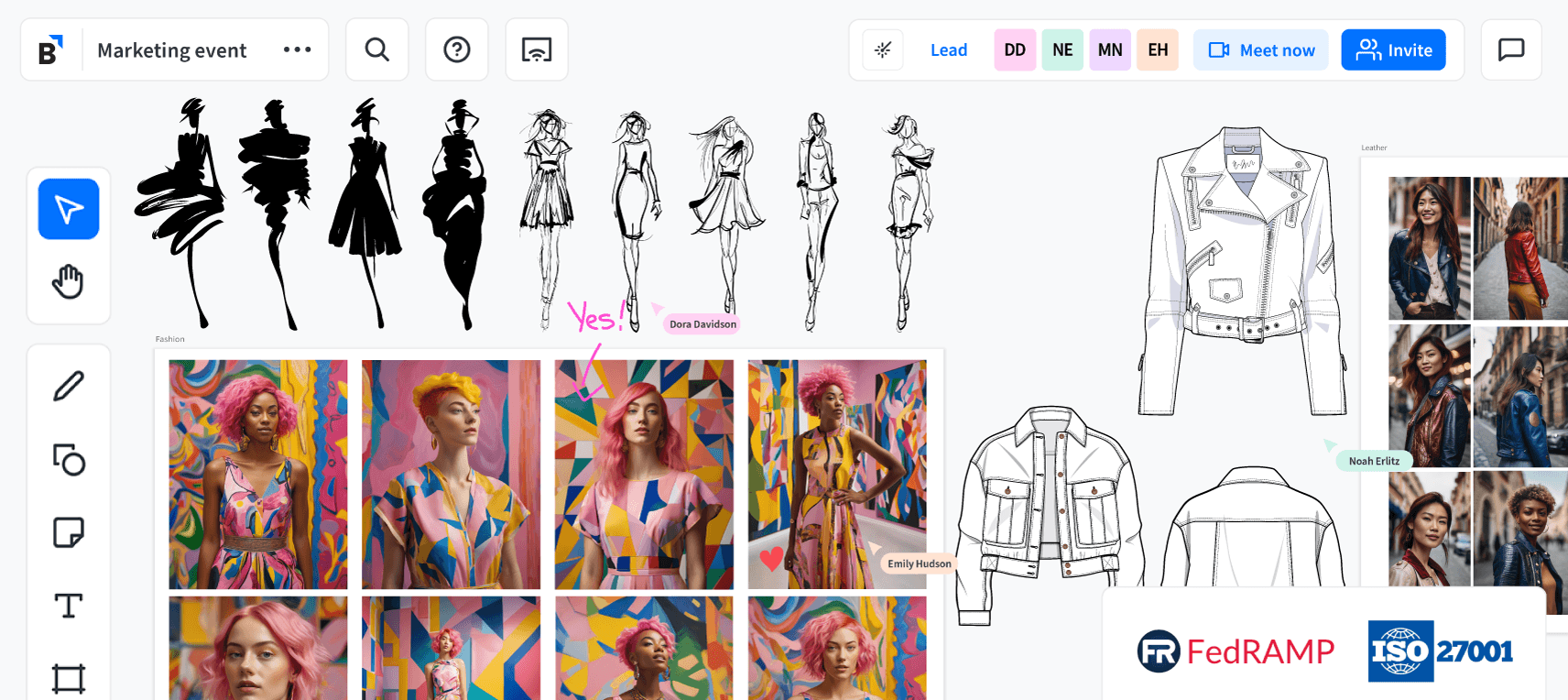Open the chat comments panel icon
The width and height of the screenshot is (1568, 700).
1511,49
